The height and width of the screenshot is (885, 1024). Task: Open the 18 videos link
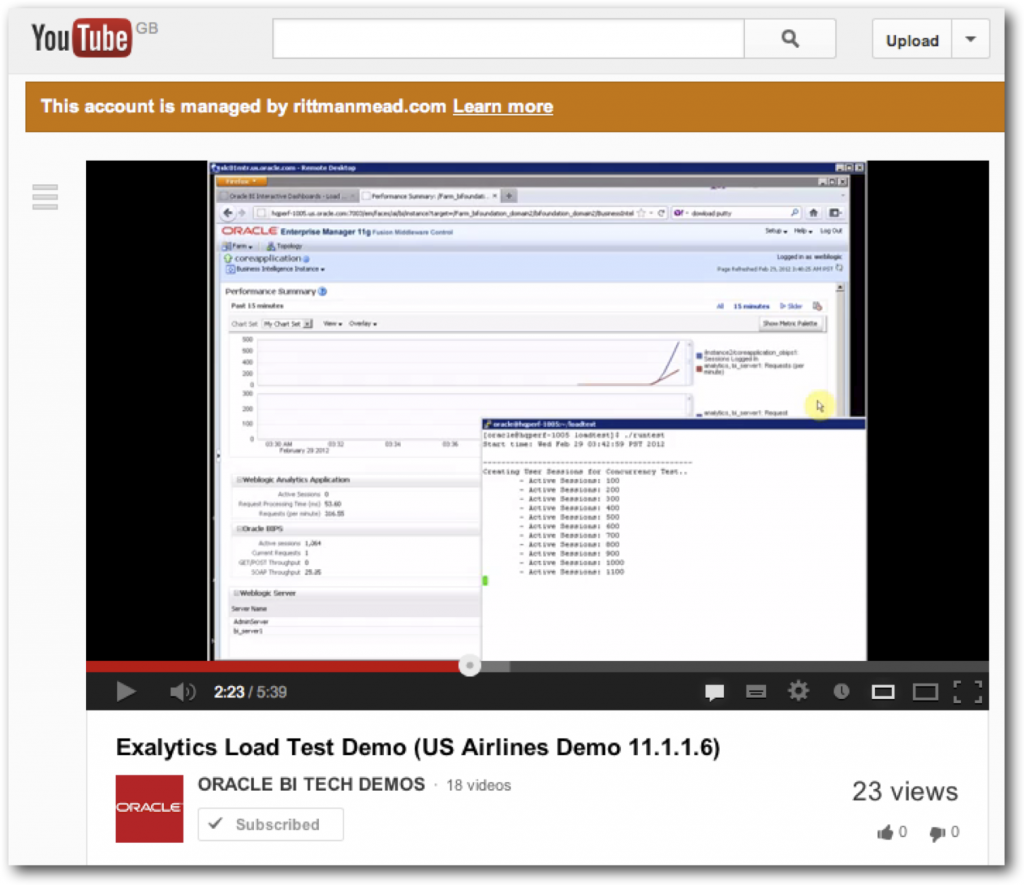tap(479, 786)
